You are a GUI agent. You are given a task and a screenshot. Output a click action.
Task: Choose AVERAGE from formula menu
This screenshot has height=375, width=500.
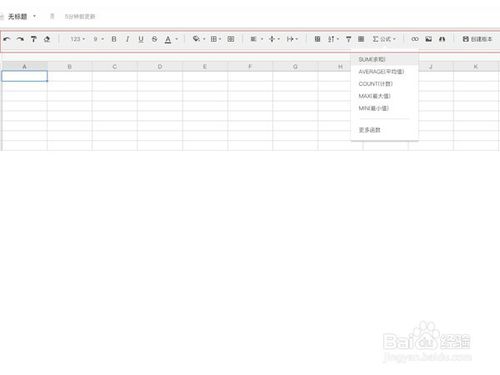pos(384,72)
